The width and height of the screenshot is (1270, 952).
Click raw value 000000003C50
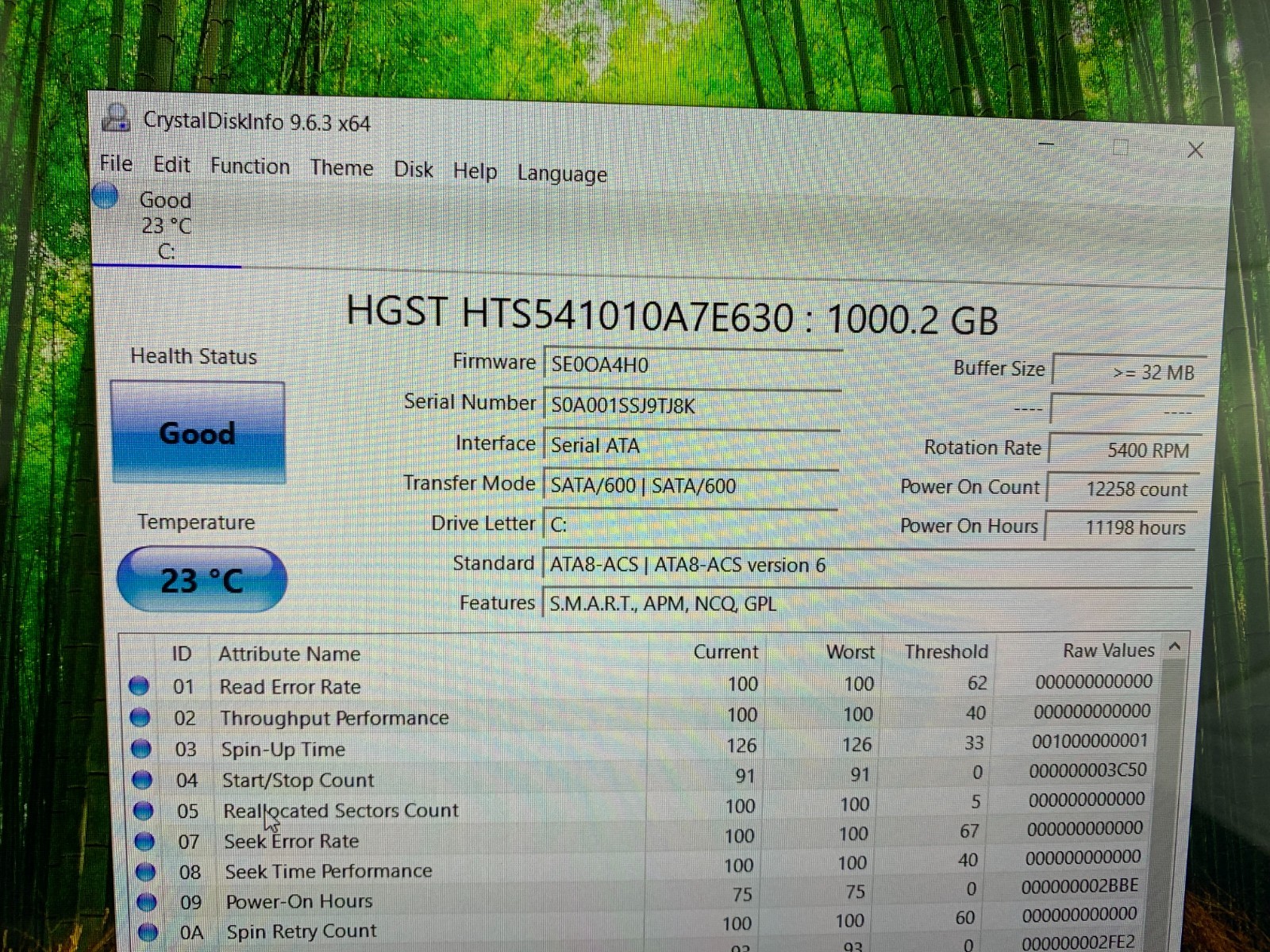[x=1087, y=770]
